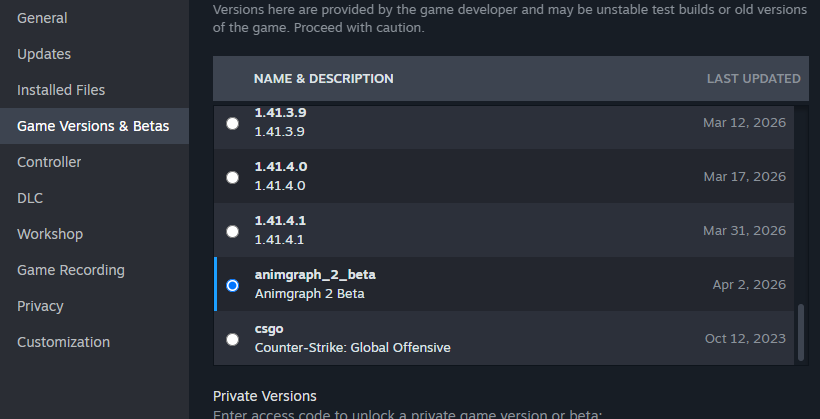The height and width of the screenshot is (419, 820).
Task: Switch to the Updates section
Action: click(x=44, y=54)
